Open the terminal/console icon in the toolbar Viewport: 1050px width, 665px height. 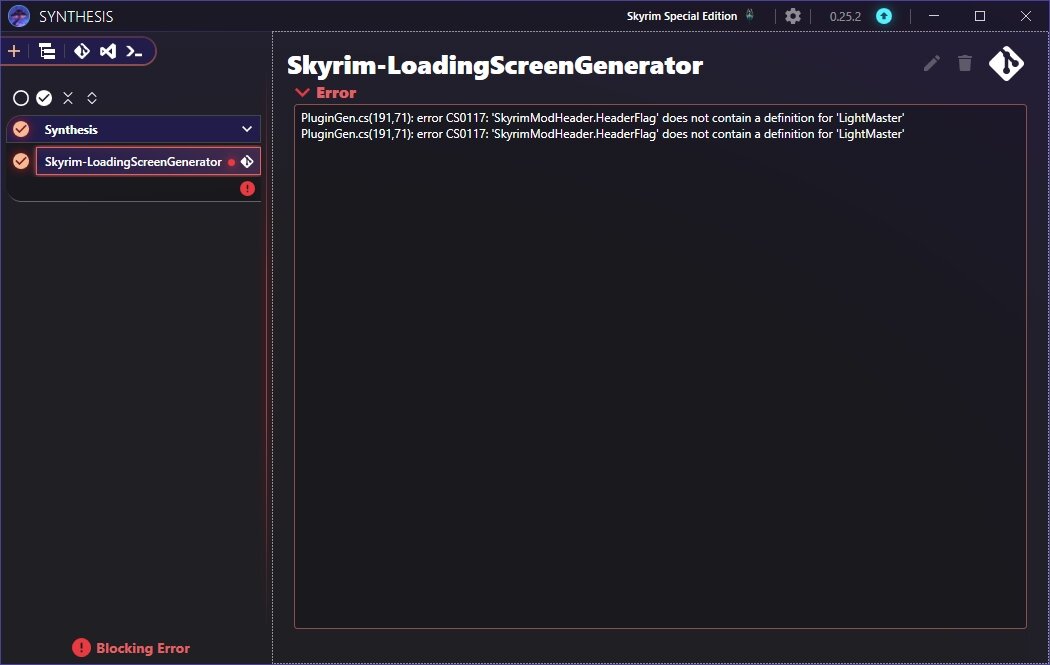(x=134, y=51)
